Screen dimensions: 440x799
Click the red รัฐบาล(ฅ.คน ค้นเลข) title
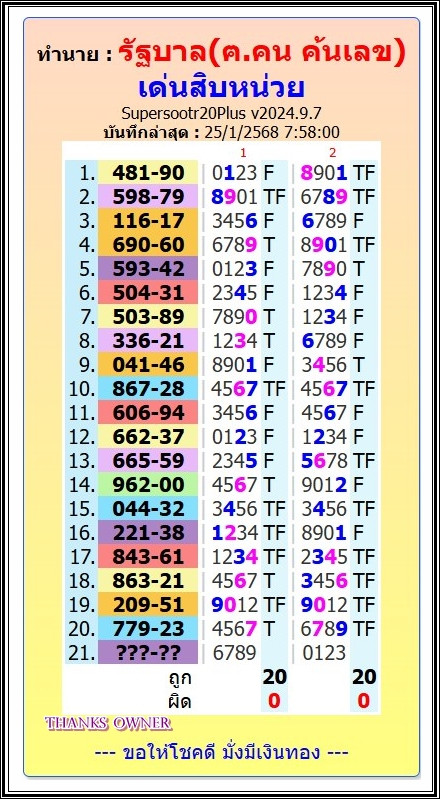click(262, 52)
